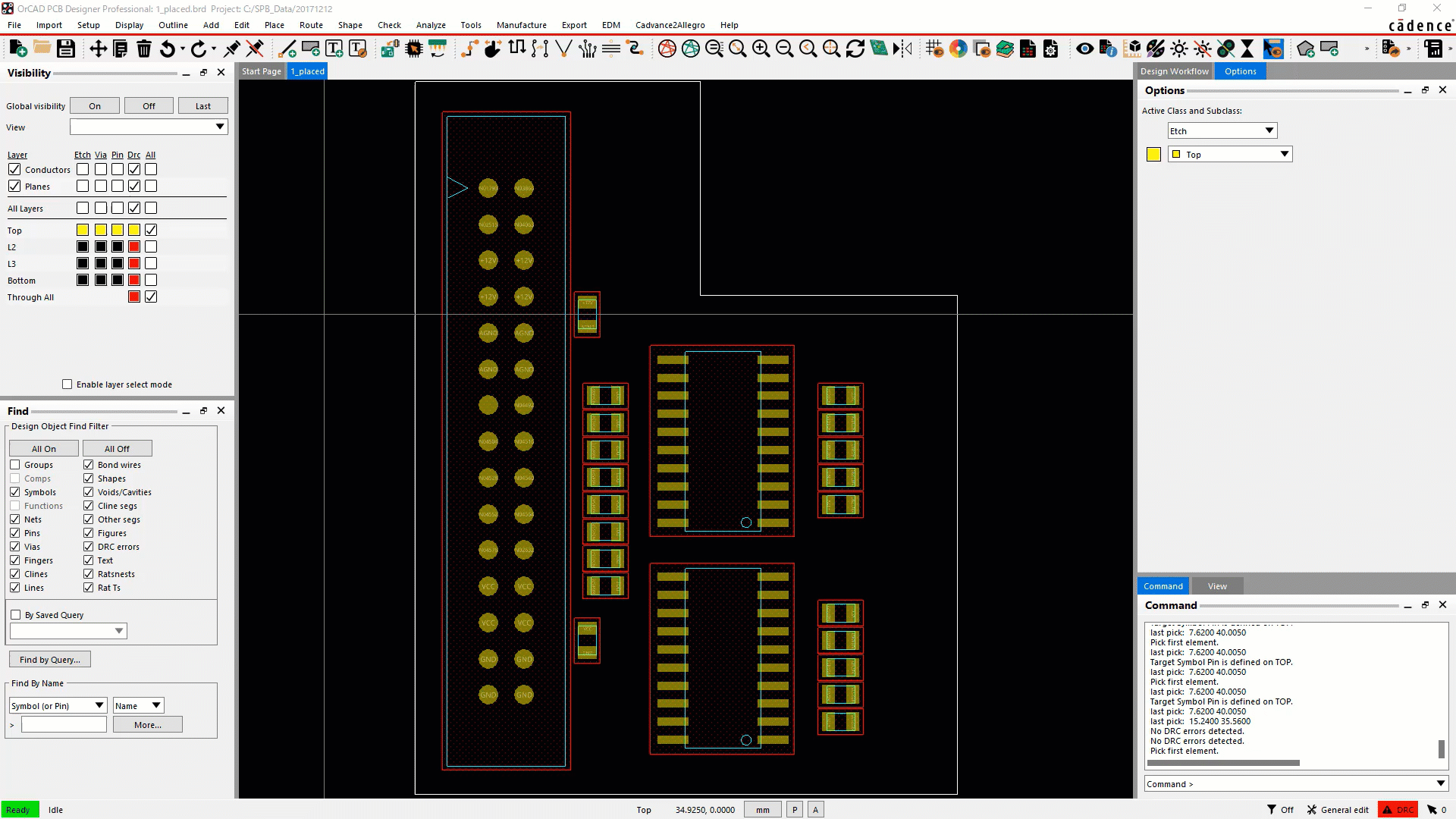The image size is (1456, 819).
Task: Open the saved query dropdown
Action: coord(68,631)
